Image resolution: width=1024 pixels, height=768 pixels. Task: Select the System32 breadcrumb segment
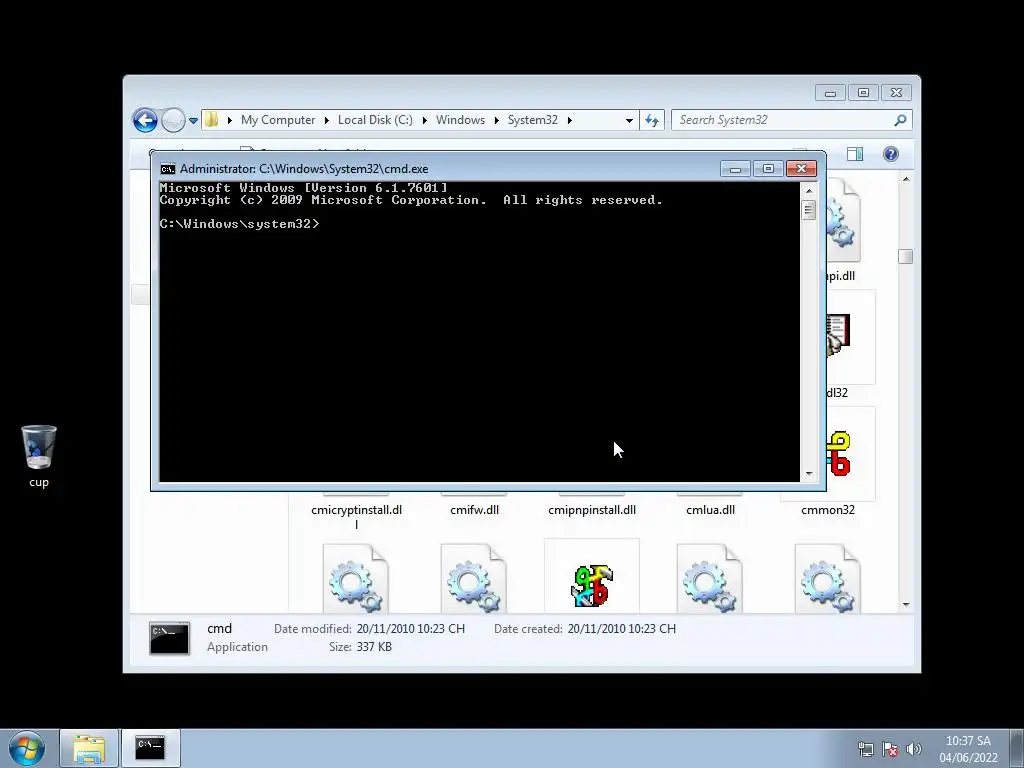coord(533,120)
